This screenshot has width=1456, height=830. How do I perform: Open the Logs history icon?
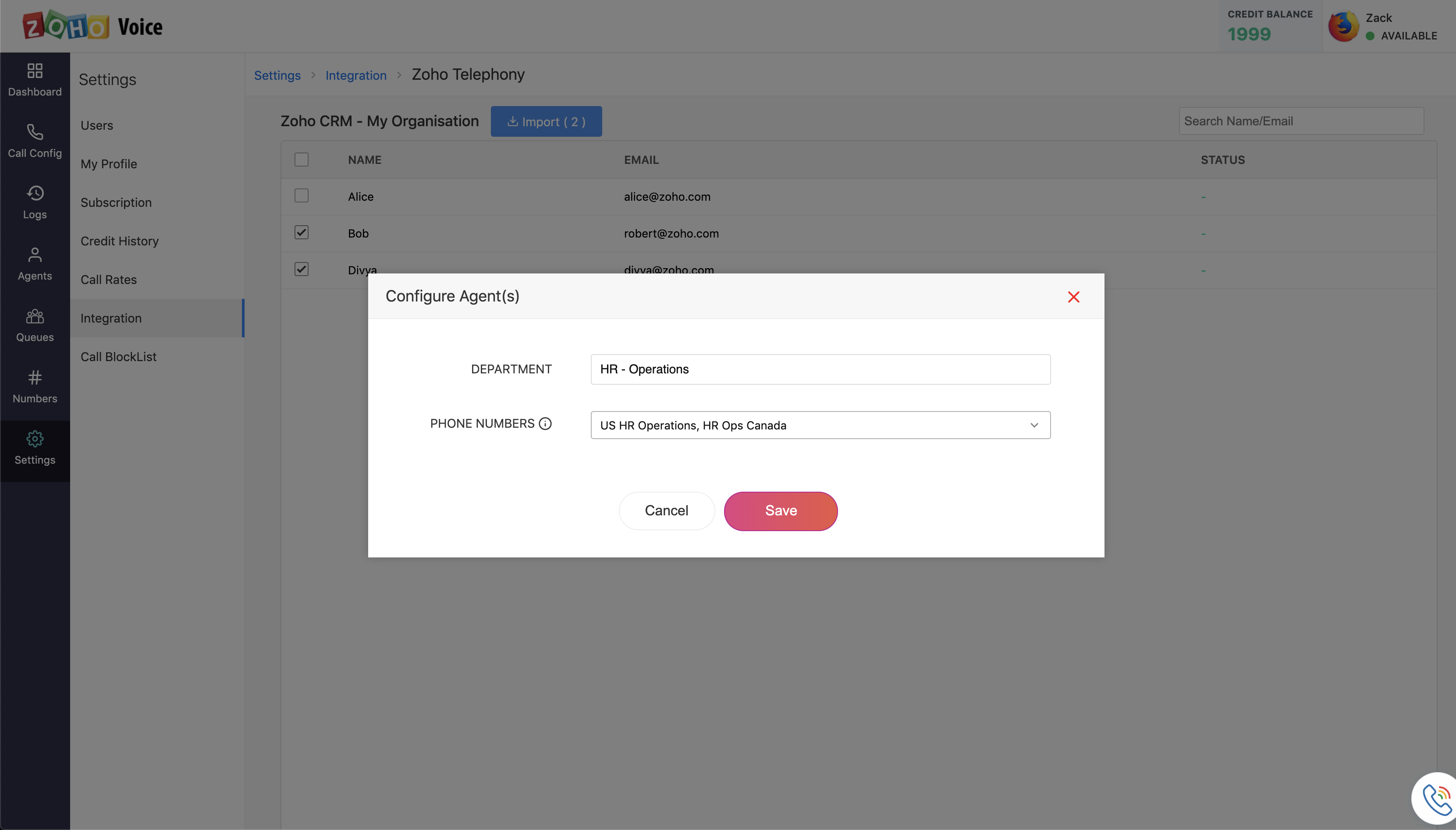(35, 193)
